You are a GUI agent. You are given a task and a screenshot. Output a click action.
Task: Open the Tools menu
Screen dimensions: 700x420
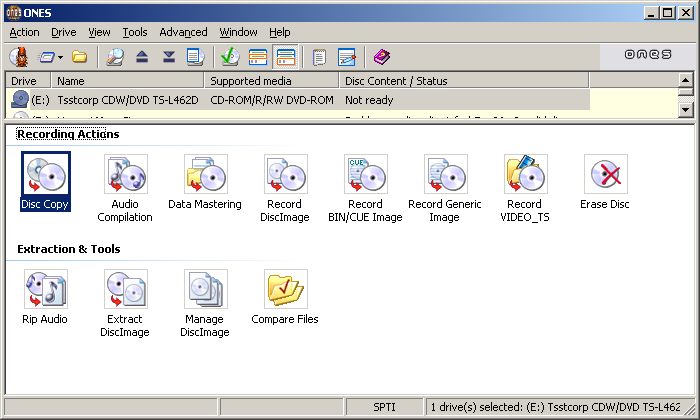[x=134, y=32]
